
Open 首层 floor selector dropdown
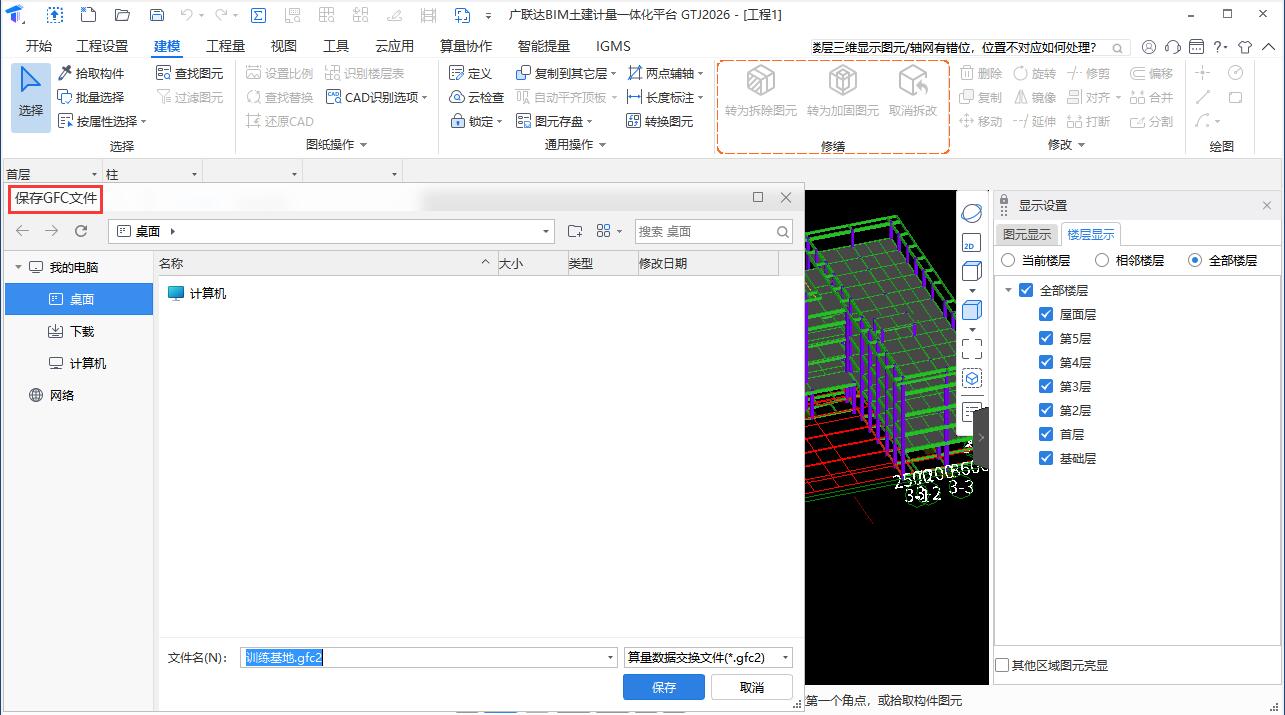[94, 174]
